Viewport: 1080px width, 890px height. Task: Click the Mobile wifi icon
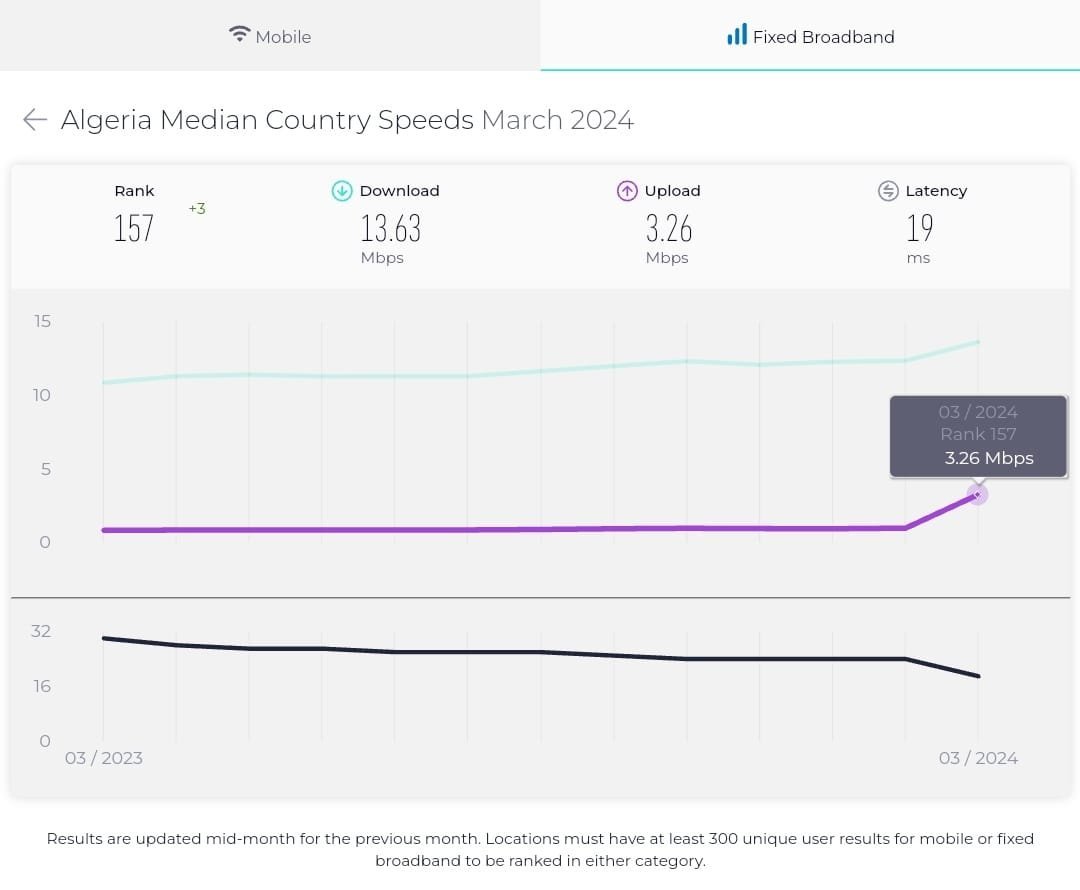pyautogui.click(x=239, y=34)
